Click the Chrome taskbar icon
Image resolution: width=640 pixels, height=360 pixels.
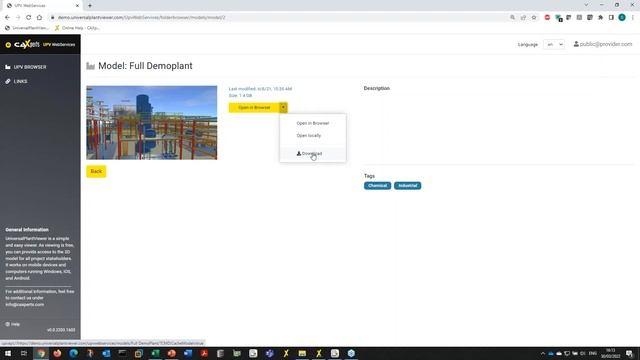41,353
